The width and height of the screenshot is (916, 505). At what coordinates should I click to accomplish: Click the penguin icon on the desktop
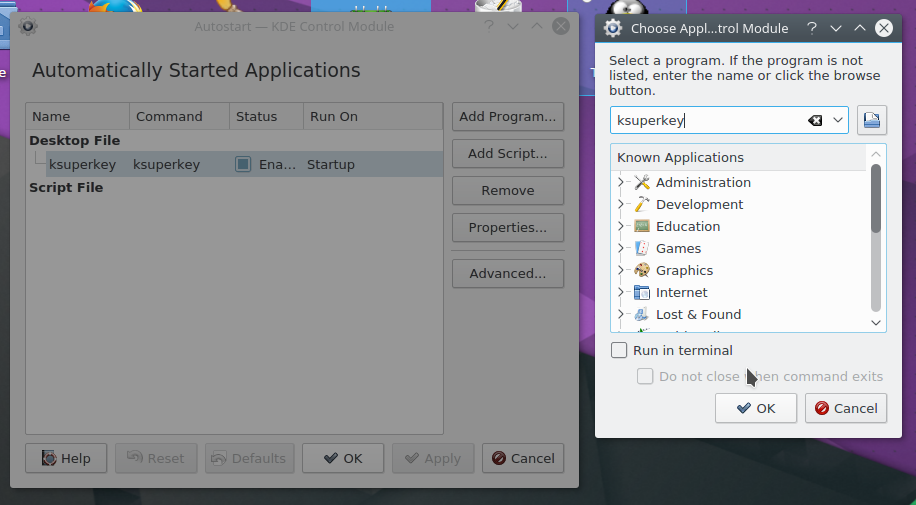(x=627, y=7)
